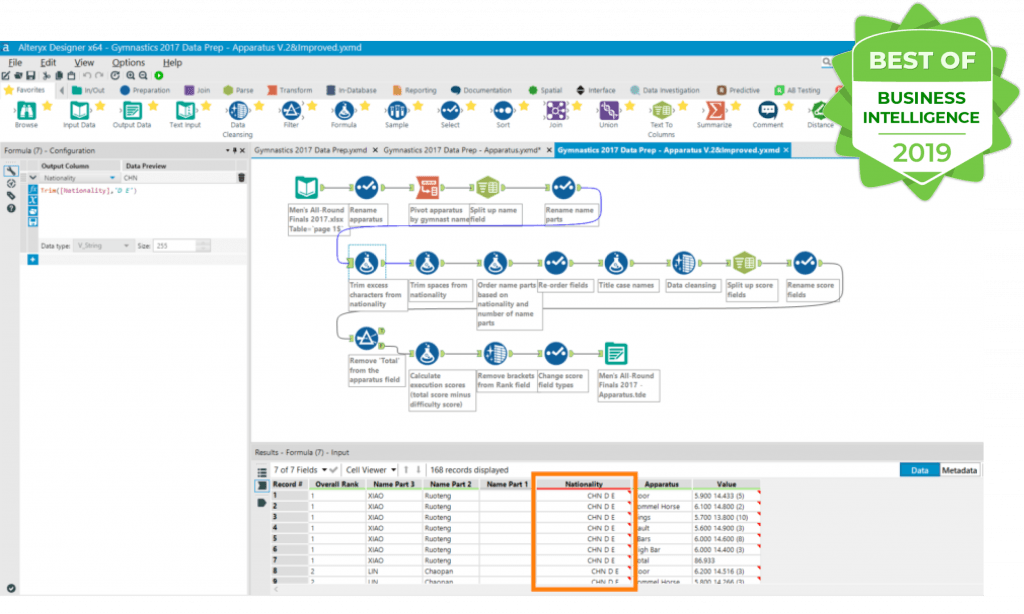1024x614 pixels.
Task: Click the Zoom Out toolbar icon
Action: coord(143,76)
